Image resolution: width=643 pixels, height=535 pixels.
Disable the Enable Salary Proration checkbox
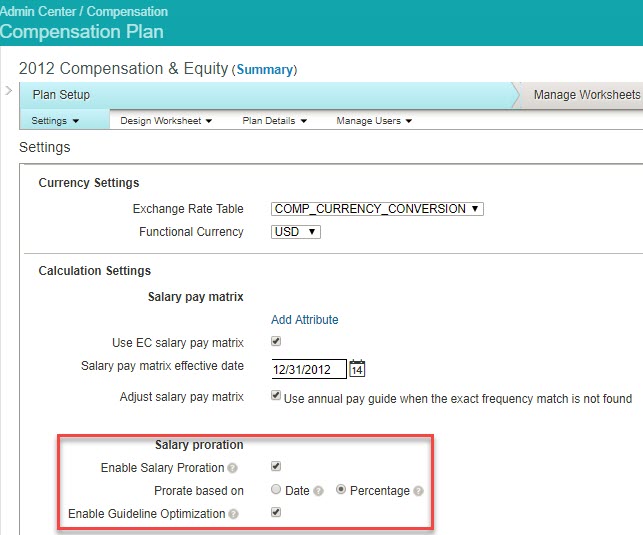click(x=276, y=466)
